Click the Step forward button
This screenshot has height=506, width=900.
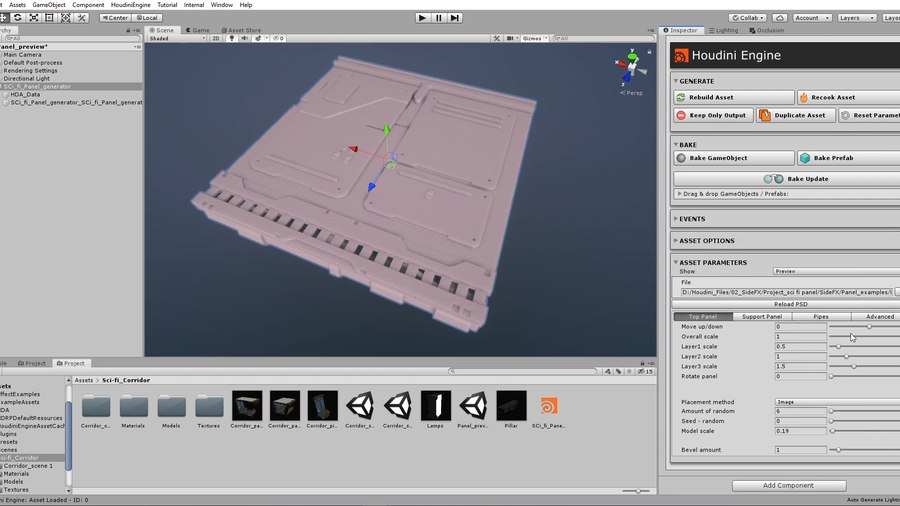455,18
